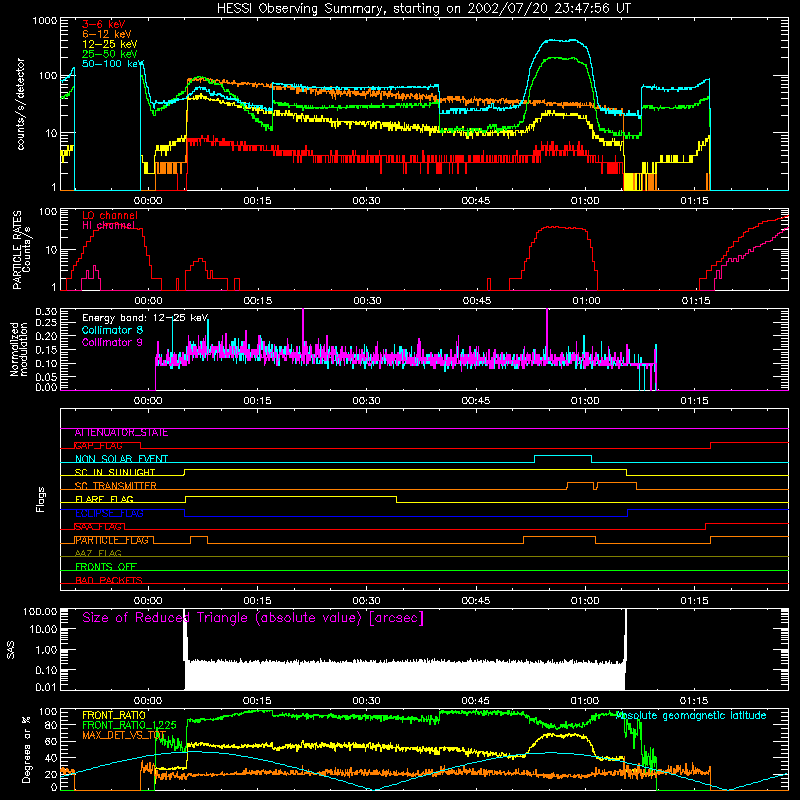The image size is (800, 800).
Task: Click the FRONT_RATIO_1225 legend label
Action: pyautogui.click(x=130, y=725)
